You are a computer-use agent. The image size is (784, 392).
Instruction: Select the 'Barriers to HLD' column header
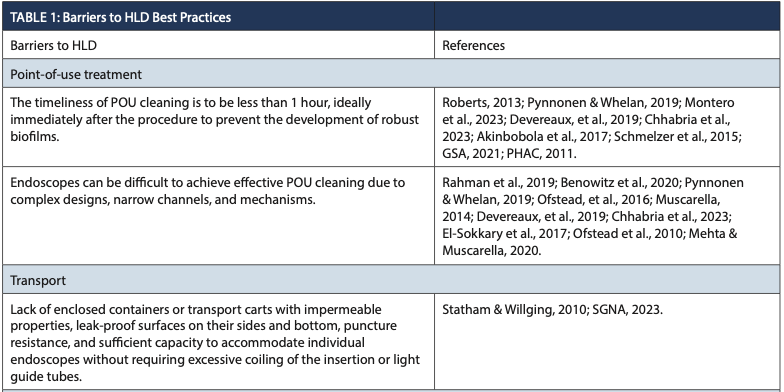54,46
